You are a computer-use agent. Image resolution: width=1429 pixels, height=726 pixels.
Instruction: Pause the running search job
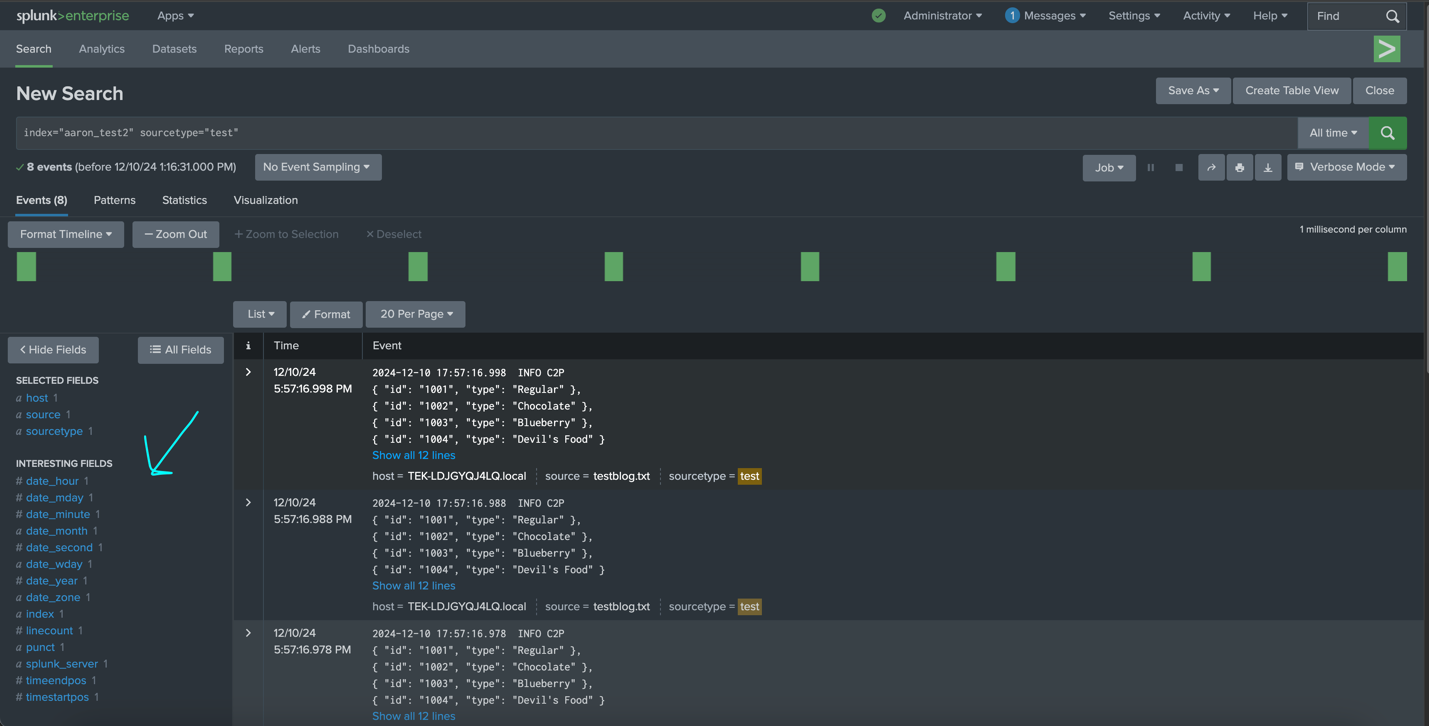[1151, 167]
